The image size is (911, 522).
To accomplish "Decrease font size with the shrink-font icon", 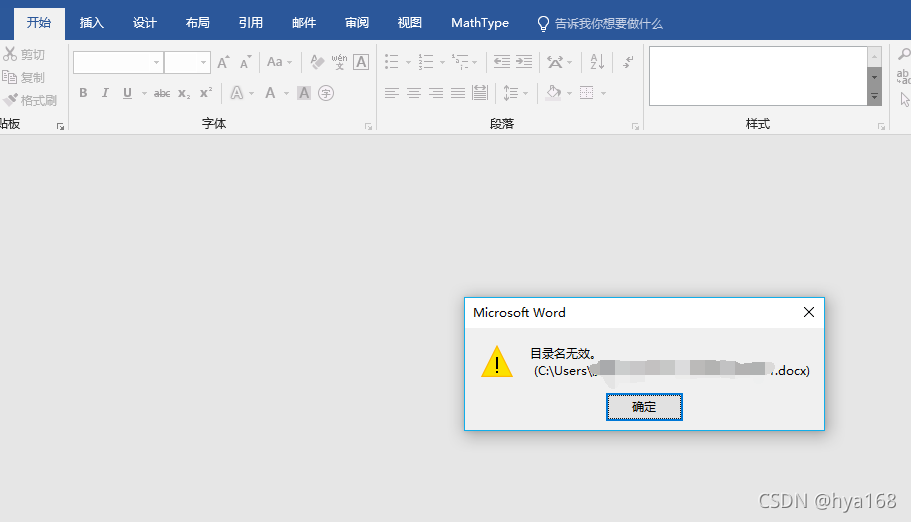I will 246,62.
